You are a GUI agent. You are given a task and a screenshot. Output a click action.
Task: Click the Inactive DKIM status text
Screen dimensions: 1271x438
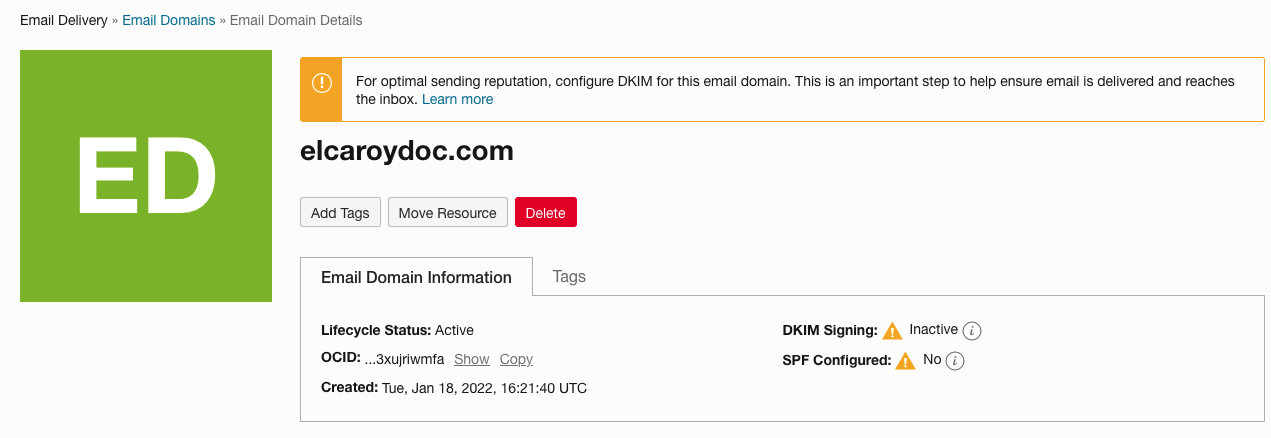[x=933, y=329]
